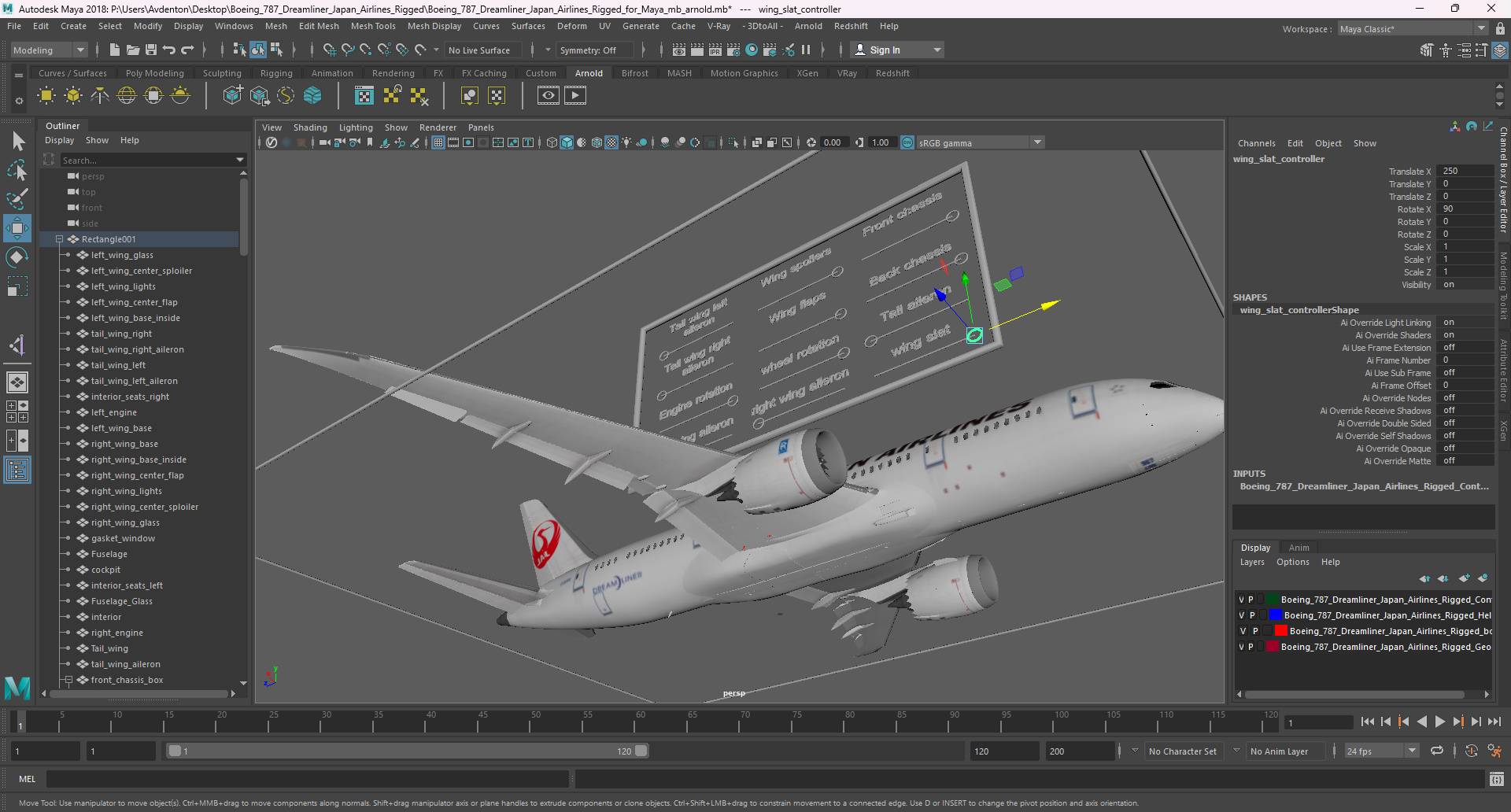Toggle visibility V of Rigged_Con layer
Screen dimensions: 1511x812
(1241, 600)
